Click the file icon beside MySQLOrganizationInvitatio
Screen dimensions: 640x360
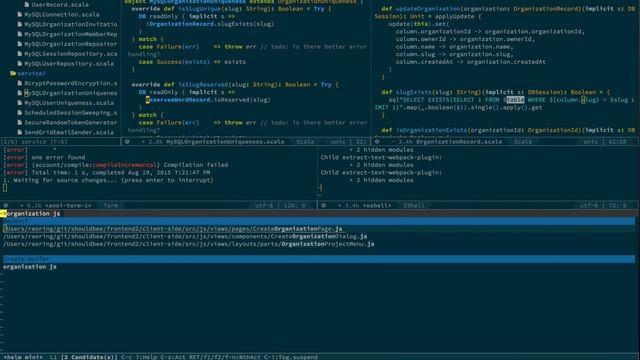[19, 24]
